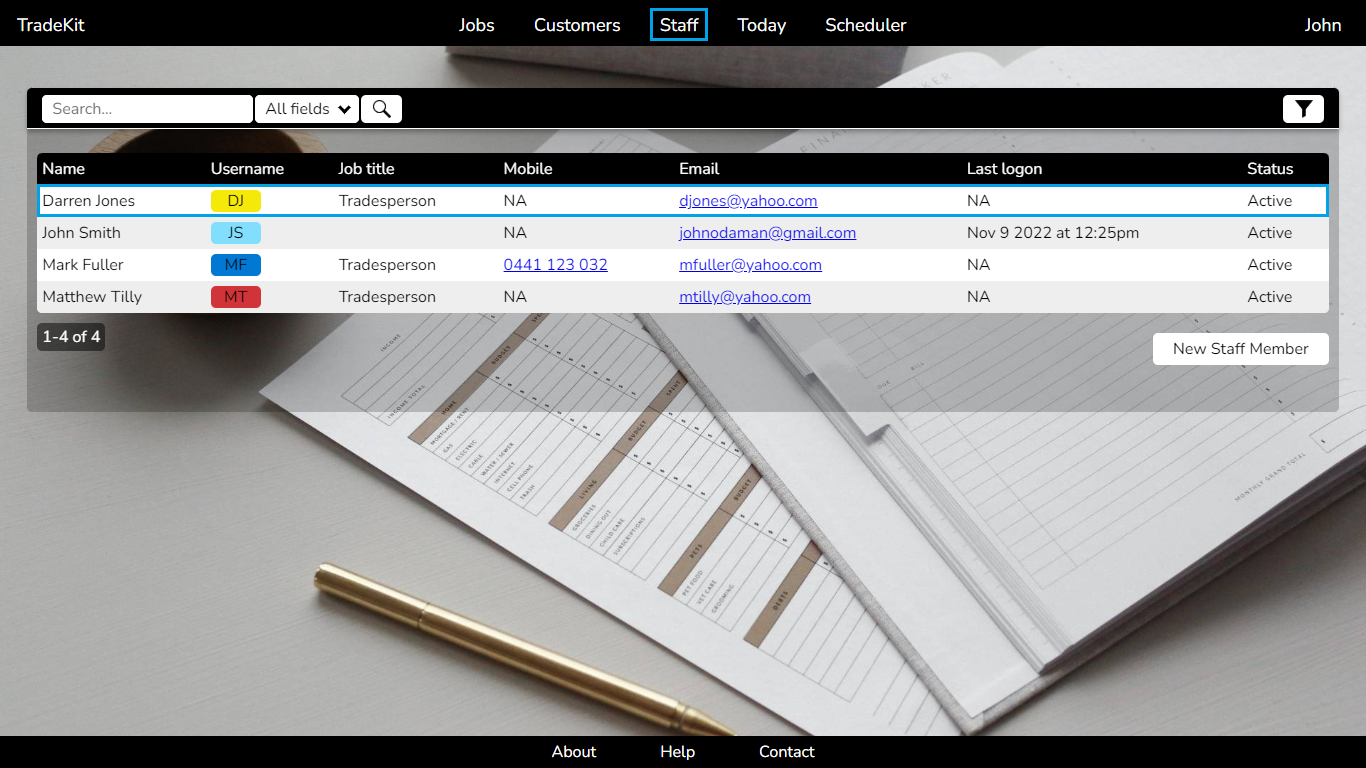
Task: Click the Active status for Darren Jones
Action: pyautogui.click(x=1270, y=201)
